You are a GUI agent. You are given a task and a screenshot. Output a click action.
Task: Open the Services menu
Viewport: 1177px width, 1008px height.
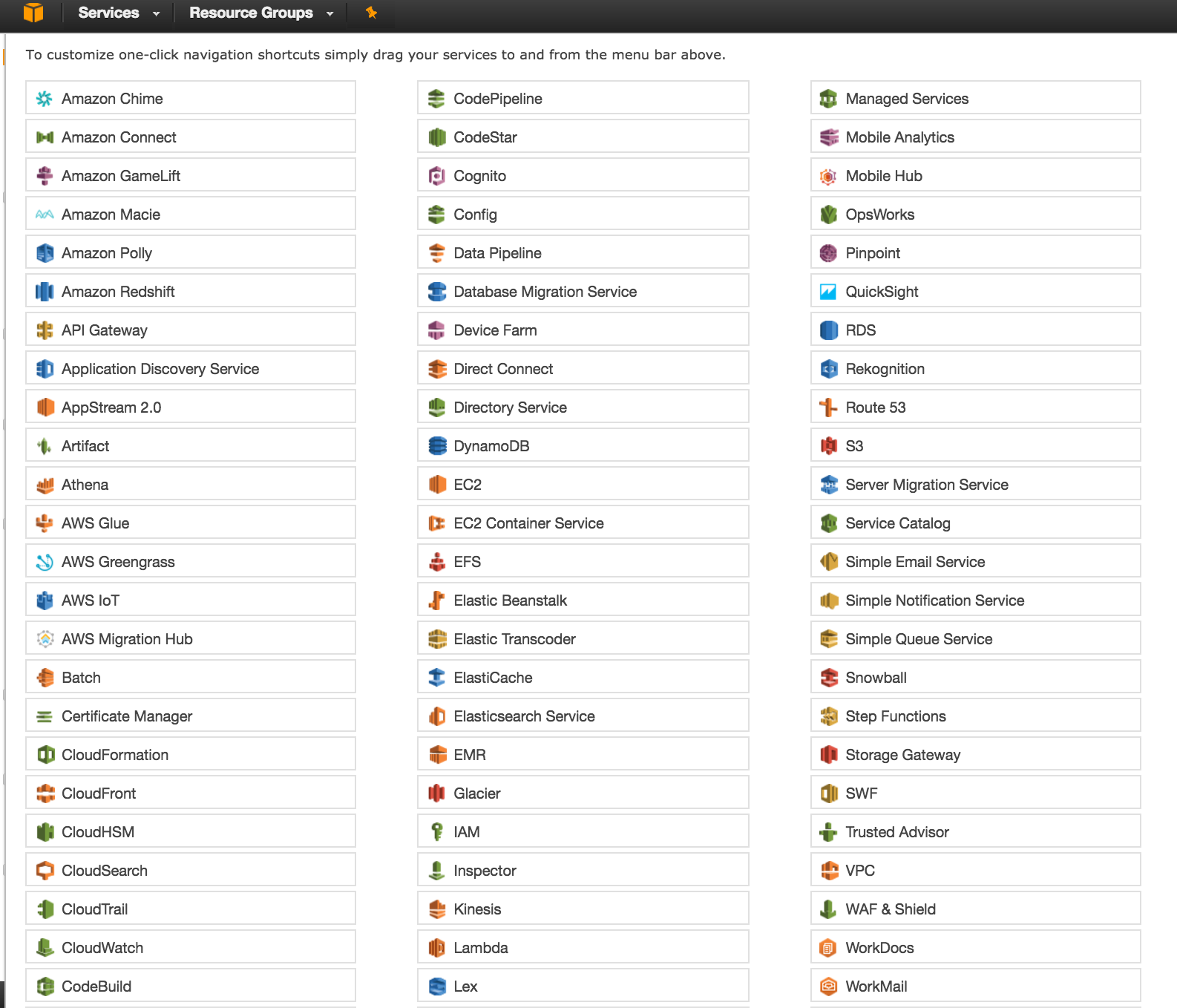click(x=108, y=13)
